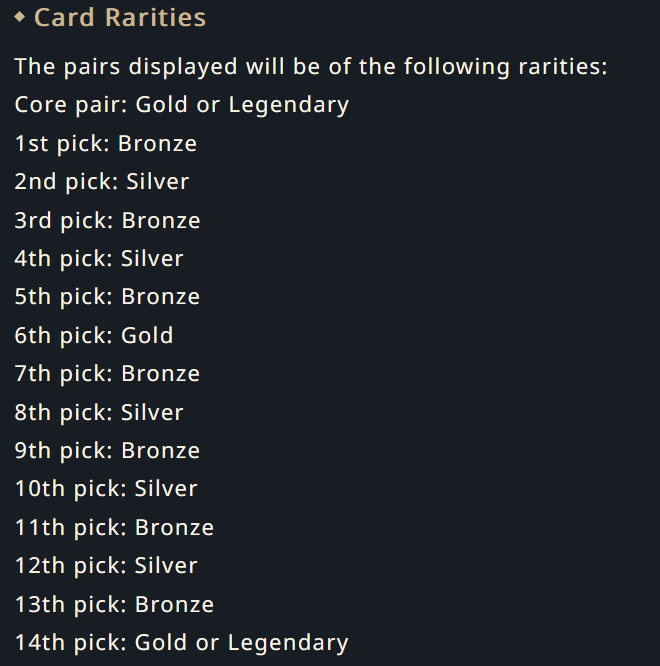The image size is (660, 666).
Task: Select the 9th pick: Bronze entry
Action: pos(107,451)
